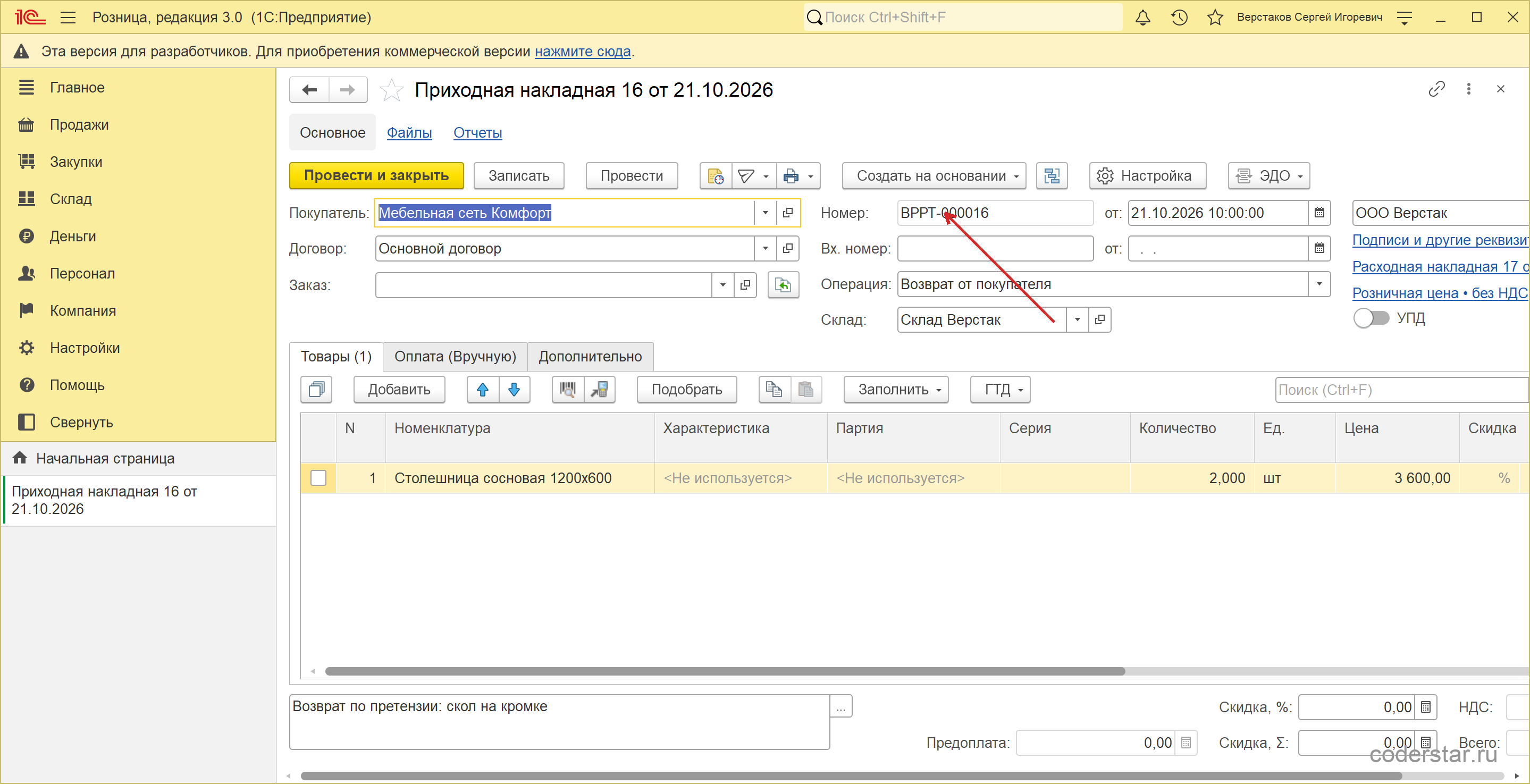Viewport: 1530px width, 784px height.
Task: Check the Столешница сосновая row checkbox
Action: [x=318, y=478]
